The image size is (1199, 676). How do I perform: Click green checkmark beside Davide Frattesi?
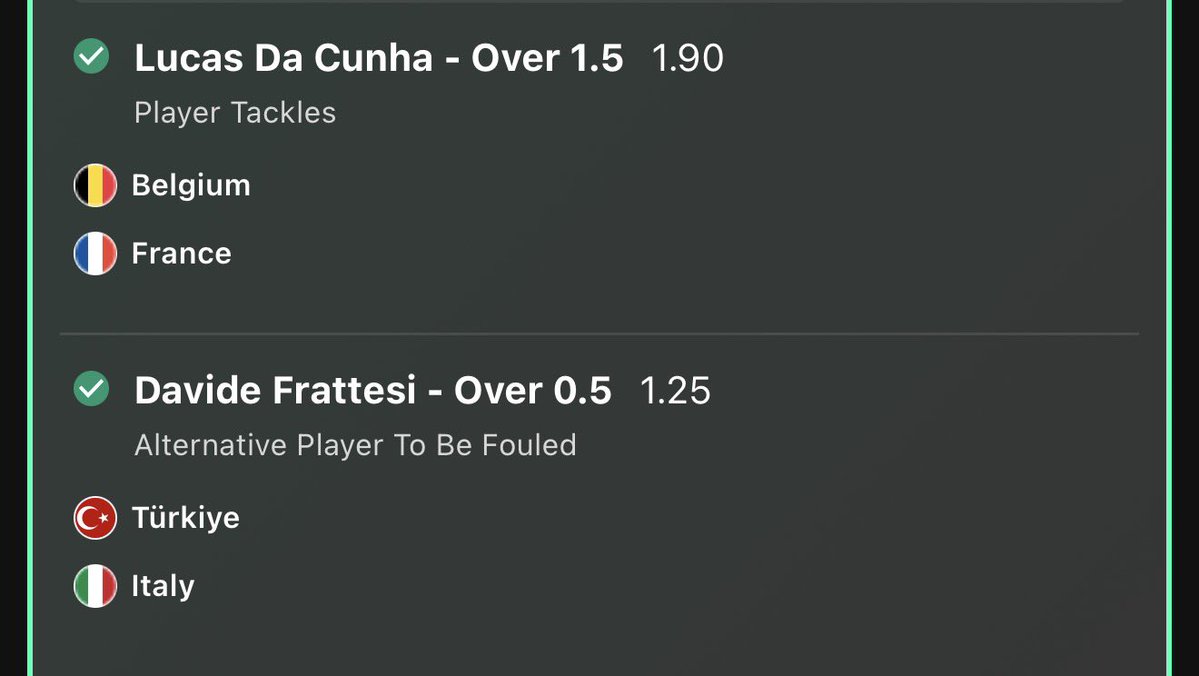(91, 388)
